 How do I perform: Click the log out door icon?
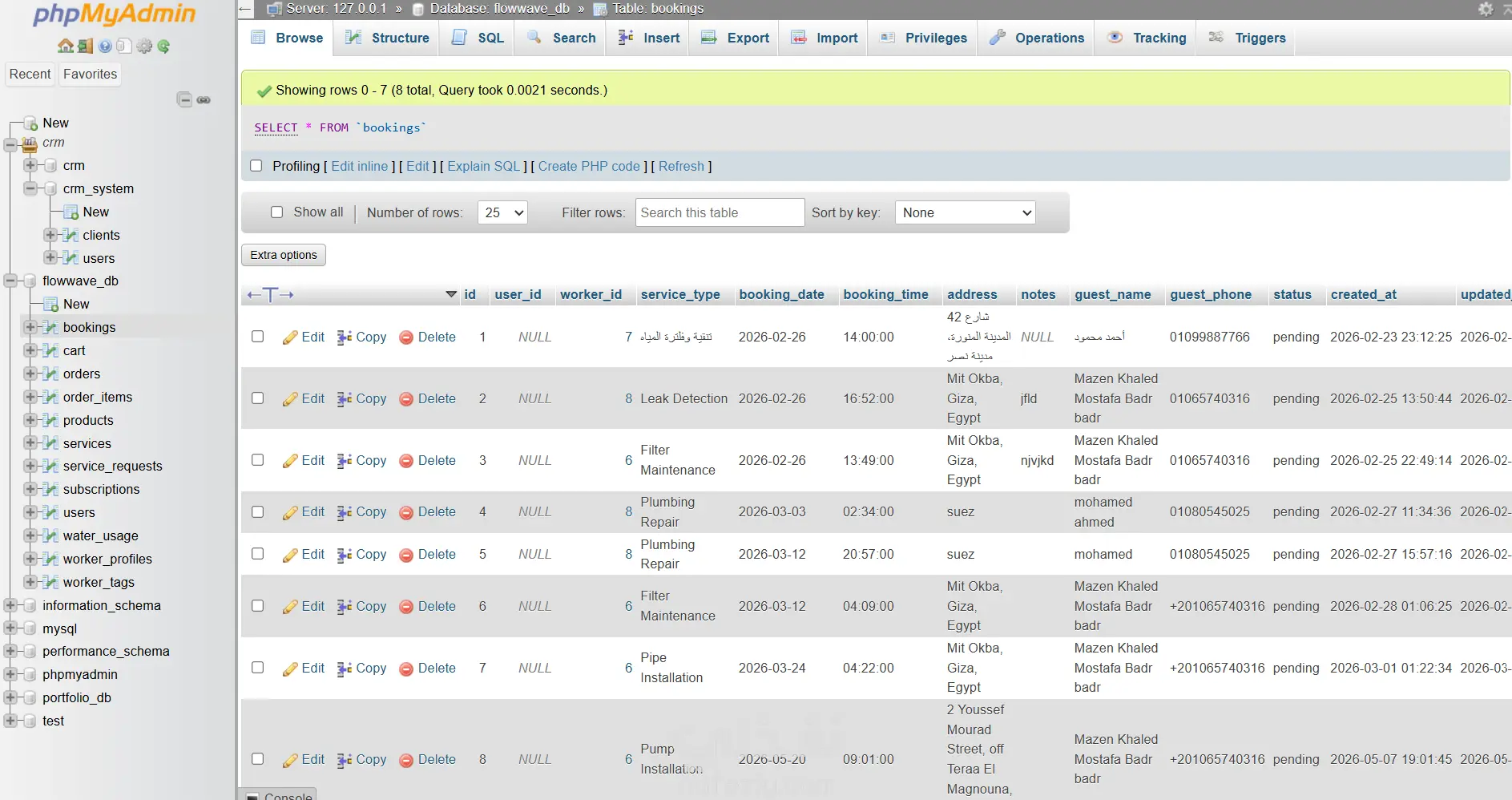[85, 46]
